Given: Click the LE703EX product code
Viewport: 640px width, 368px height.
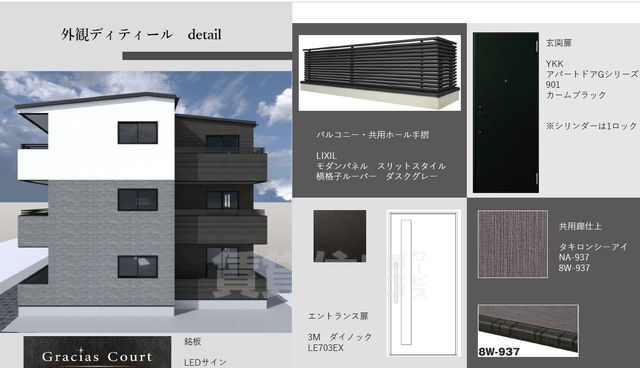Looking at the screenshot, I should tap(326, 348).
